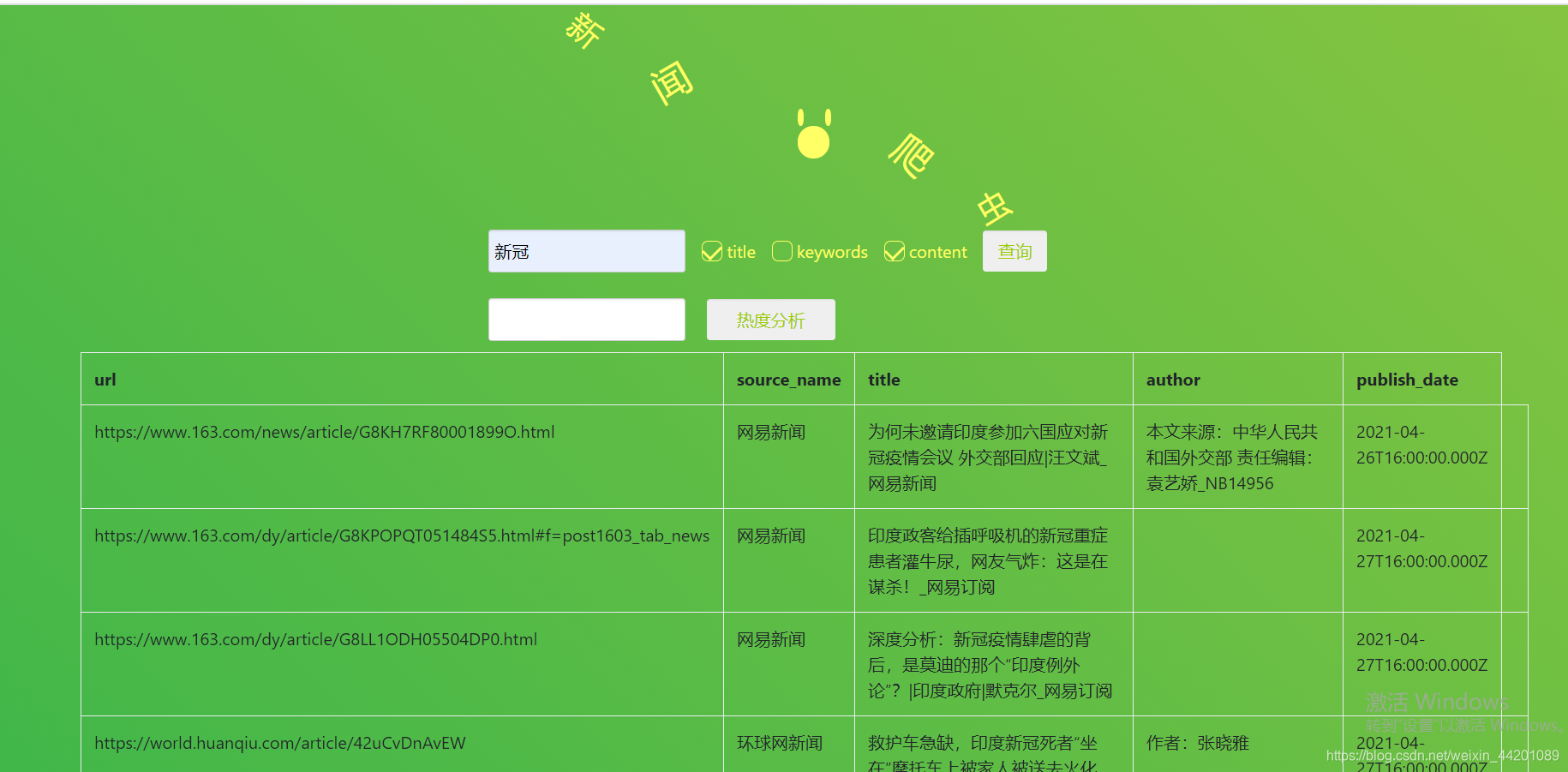Click the title starting 为何未邀请印度参加
Viewport: 1568px width, 772px height.
988,458
